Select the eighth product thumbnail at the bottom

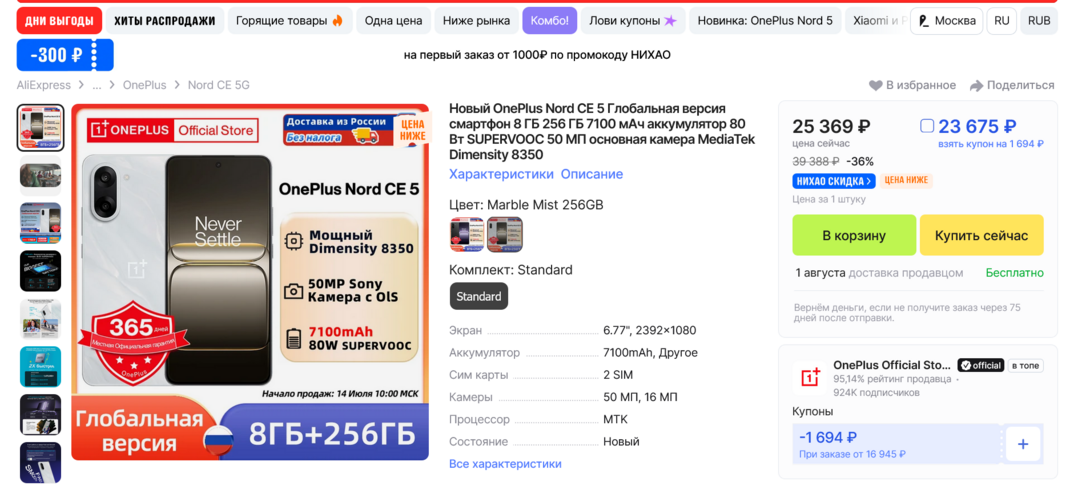coord(40,463)
